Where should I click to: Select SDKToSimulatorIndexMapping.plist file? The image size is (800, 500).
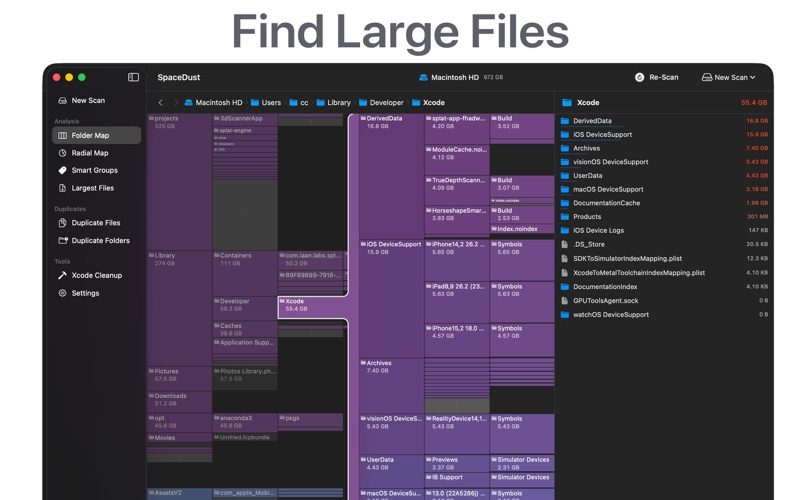pos(664,259)
